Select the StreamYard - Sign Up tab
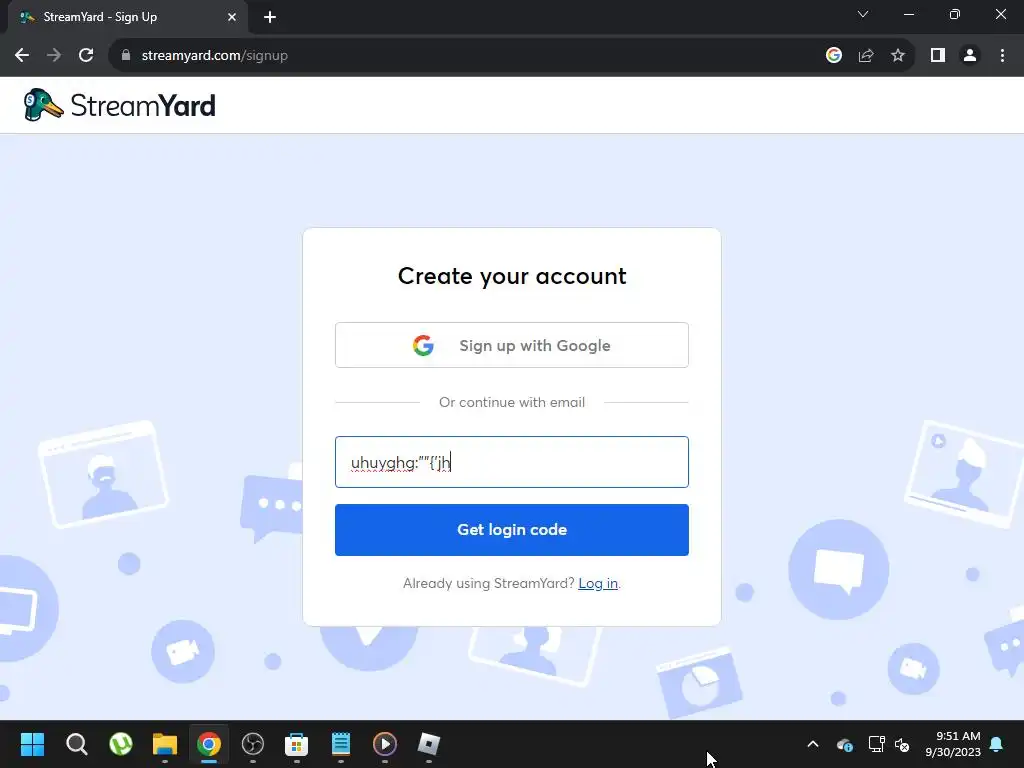 [x=127, y=17]
